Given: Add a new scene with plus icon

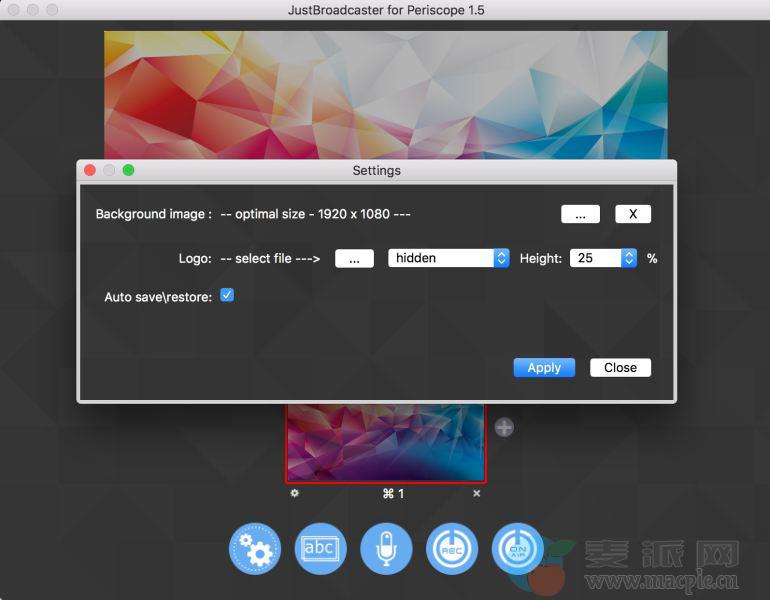Looking at the screenshot, I should click(x=505, y=428).
